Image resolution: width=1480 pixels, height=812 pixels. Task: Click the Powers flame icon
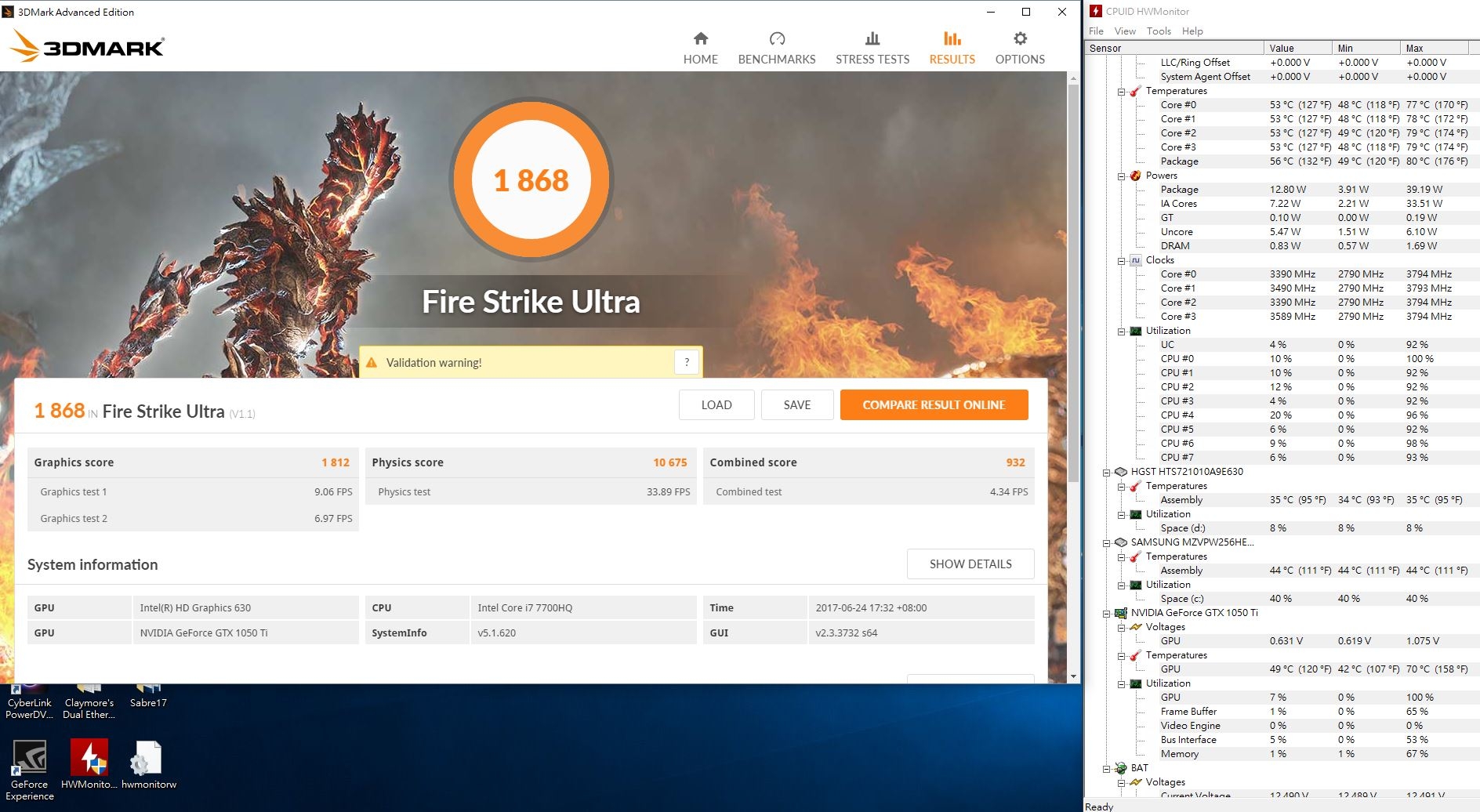tap(1135, 176)
